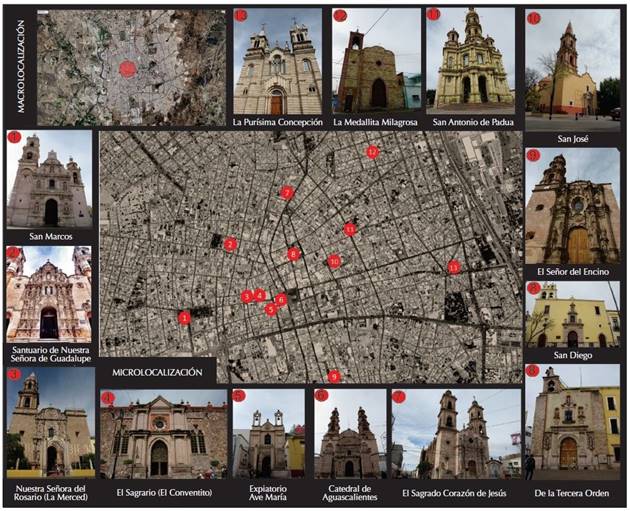Click the red circle on the macrolocalización map

click(127, 68)
